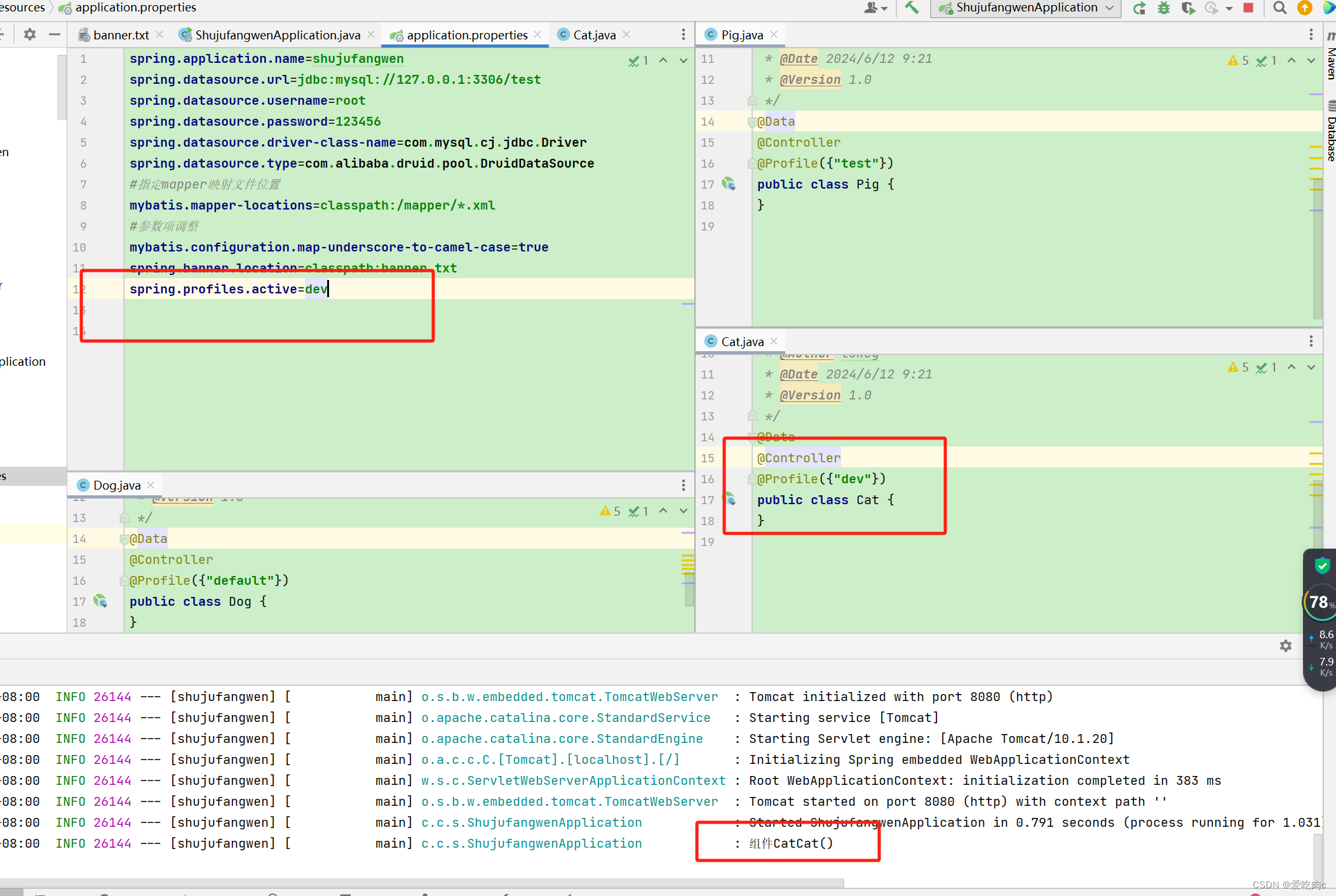
Task: Close the ShujufangwenApplication.java tab
Action: 371,34
